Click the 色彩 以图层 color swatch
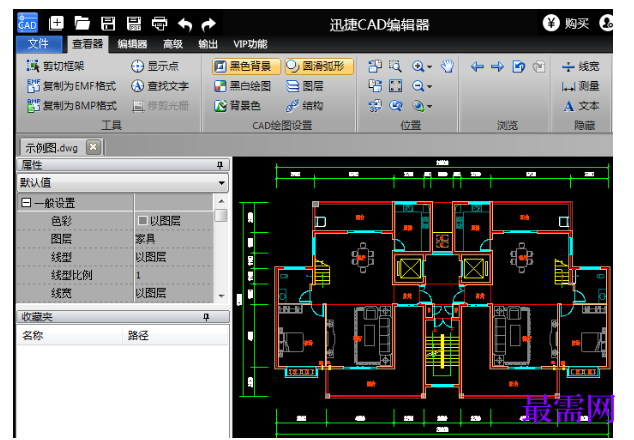634x440 pixels. (142, 220)
